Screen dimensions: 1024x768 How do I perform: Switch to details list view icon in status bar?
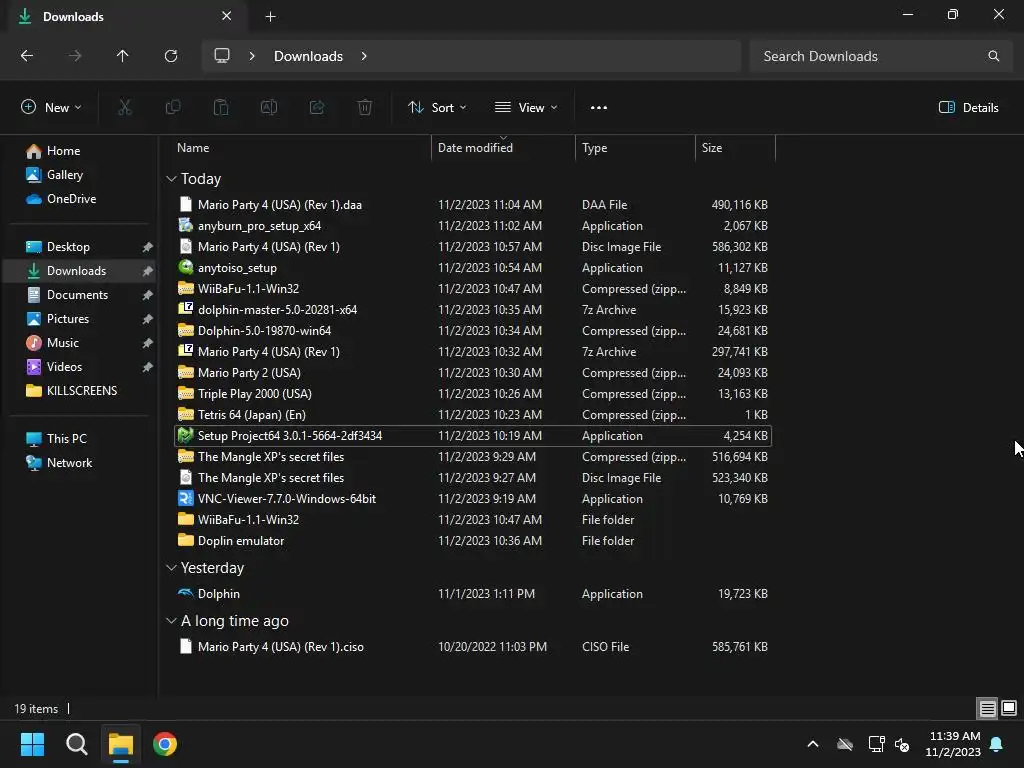pyautogui.click(x=987, y=708)
